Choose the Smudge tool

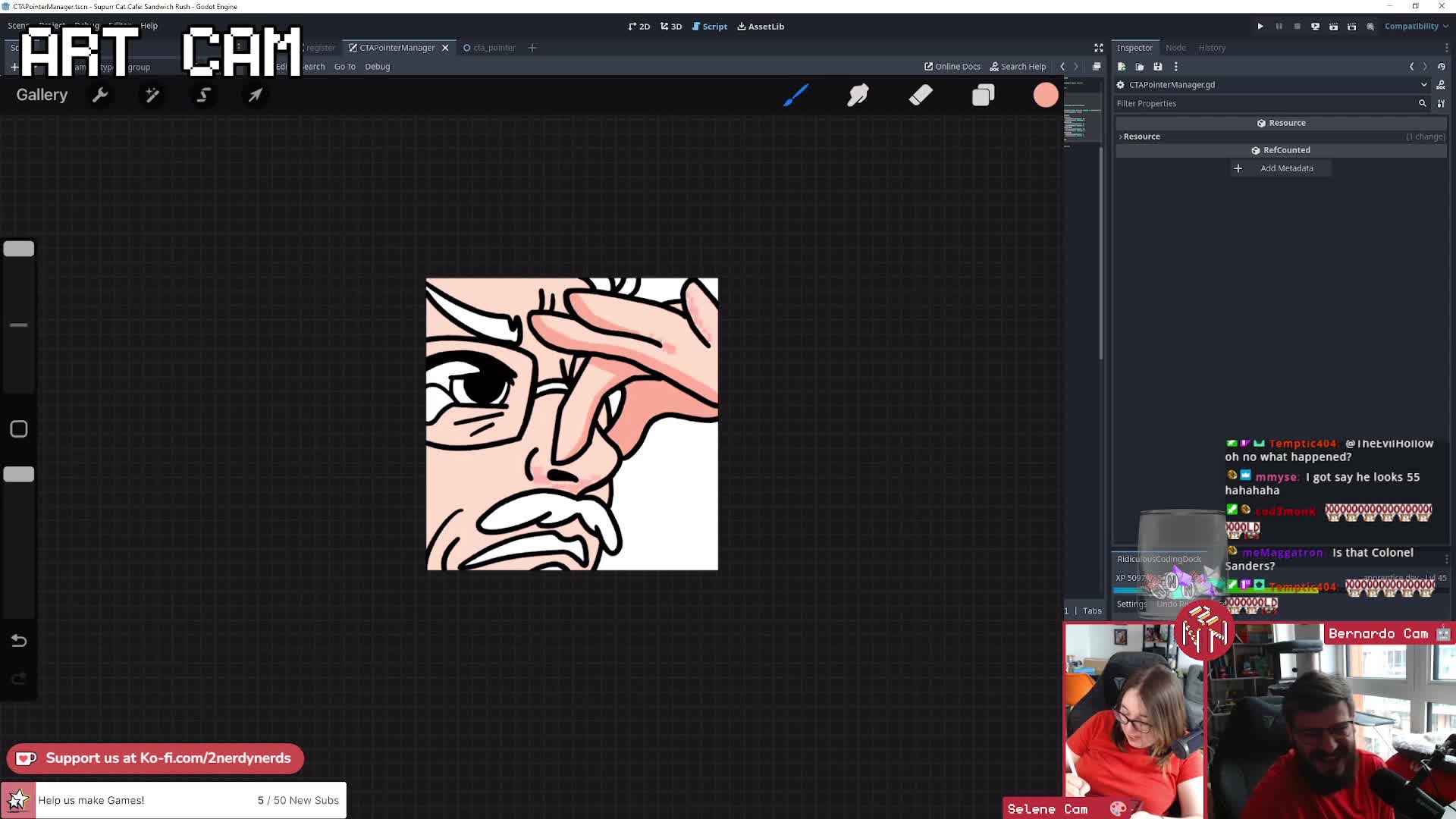point(858,95)
